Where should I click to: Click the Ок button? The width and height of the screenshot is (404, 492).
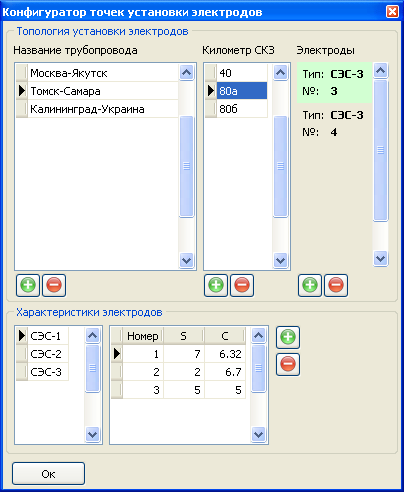48,474
